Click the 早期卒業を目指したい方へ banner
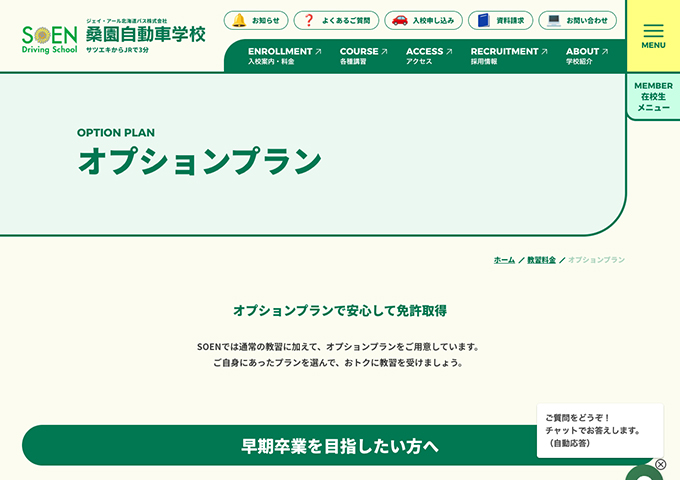680x480 pixels. click(x=339, y=446)
